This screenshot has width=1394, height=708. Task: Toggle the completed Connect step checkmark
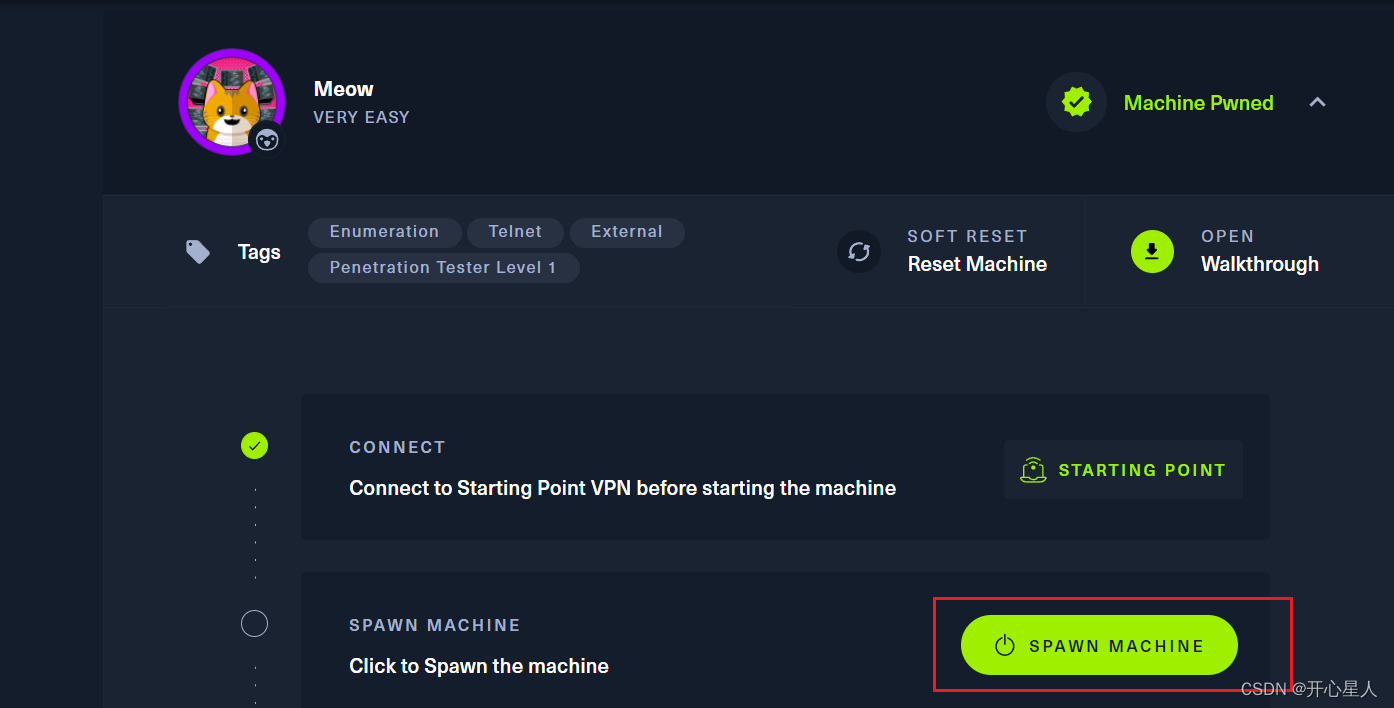click(x=254, y=446)
